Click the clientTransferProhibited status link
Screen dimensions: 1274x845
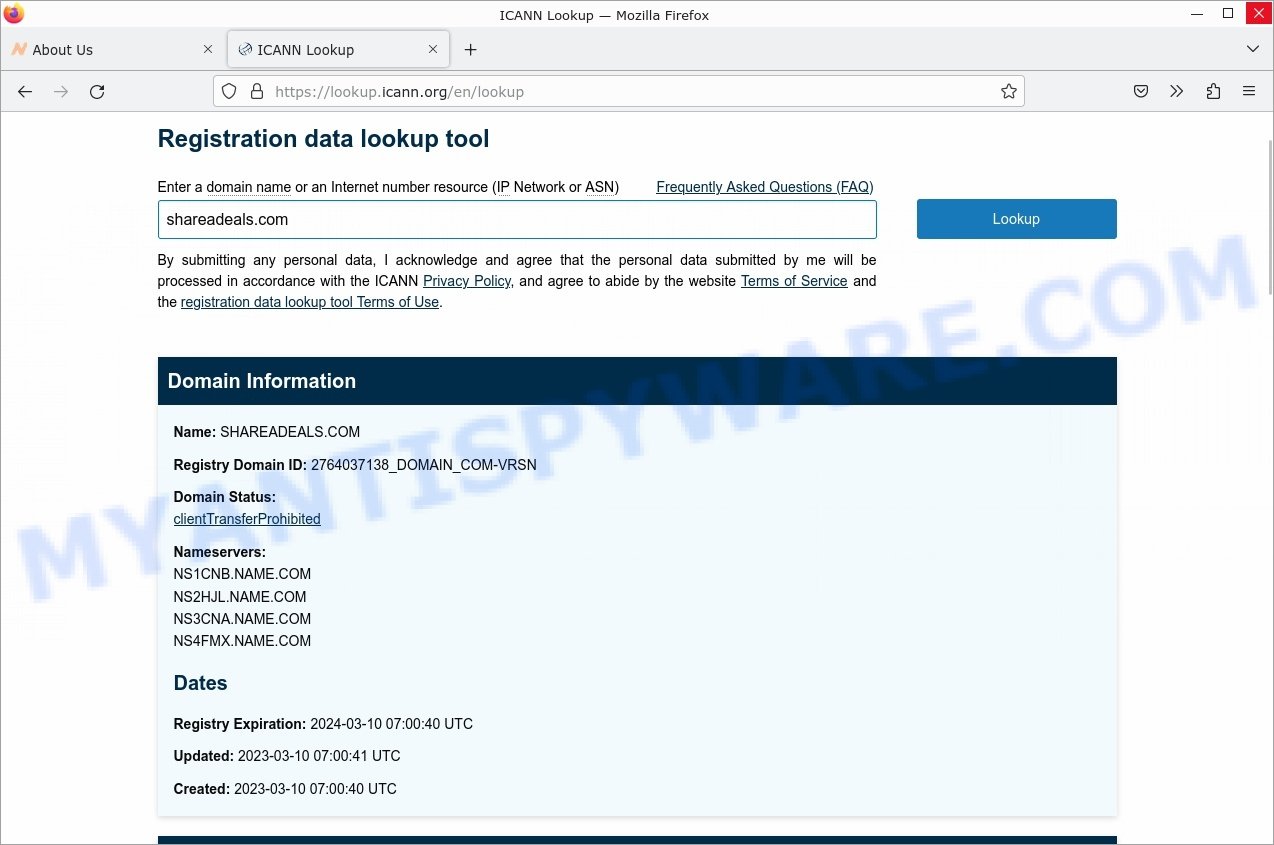[247, 519]
